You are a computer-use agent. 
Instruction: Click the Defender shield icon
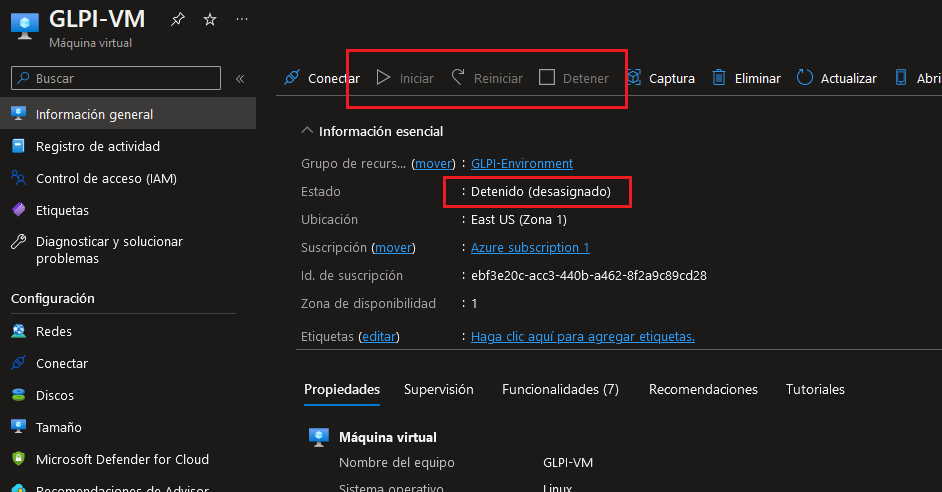(x=19, y=459)
